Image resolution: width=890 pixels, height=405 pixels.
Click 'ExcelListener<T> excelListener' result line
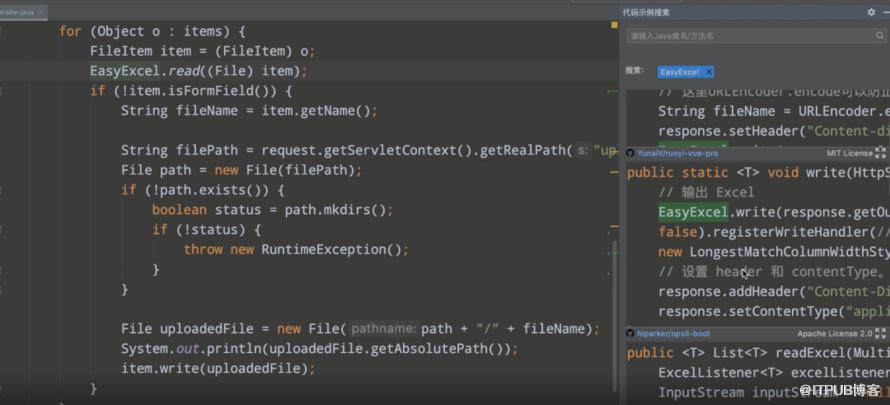pyautogui.click(x=774, y=373)
